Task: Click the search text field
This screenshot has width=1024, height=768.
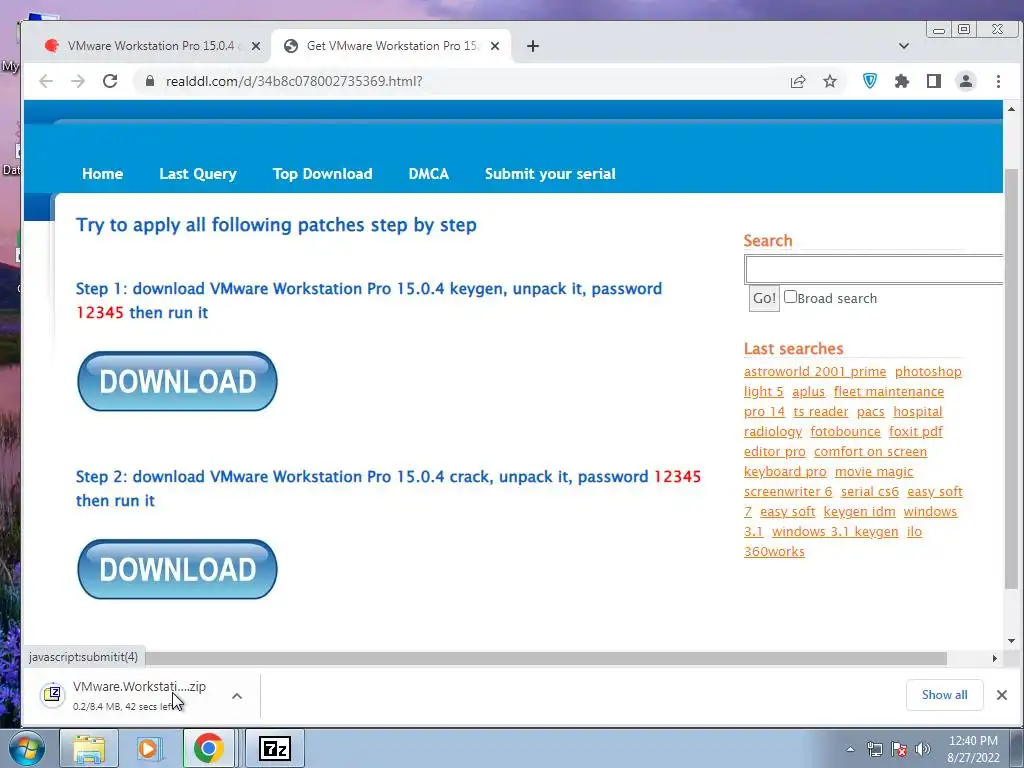Action: (874, 269)
